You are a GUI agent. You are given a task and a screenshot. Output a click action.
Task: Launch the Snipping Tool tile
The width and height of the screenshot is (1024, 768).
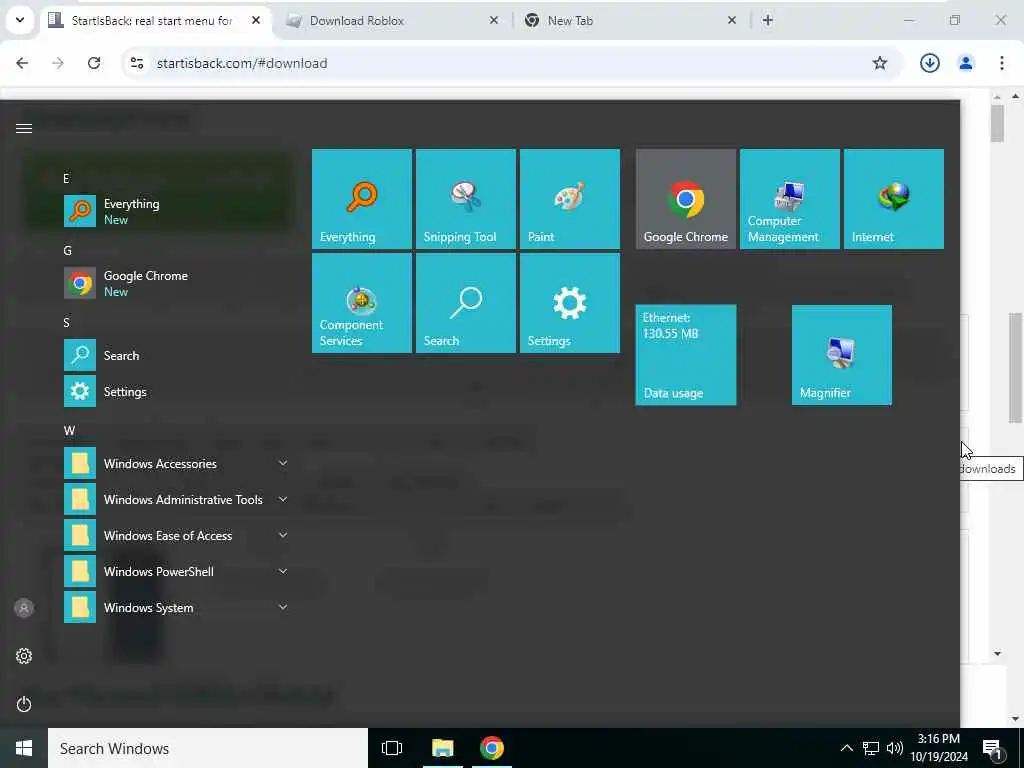coord(466,199)
